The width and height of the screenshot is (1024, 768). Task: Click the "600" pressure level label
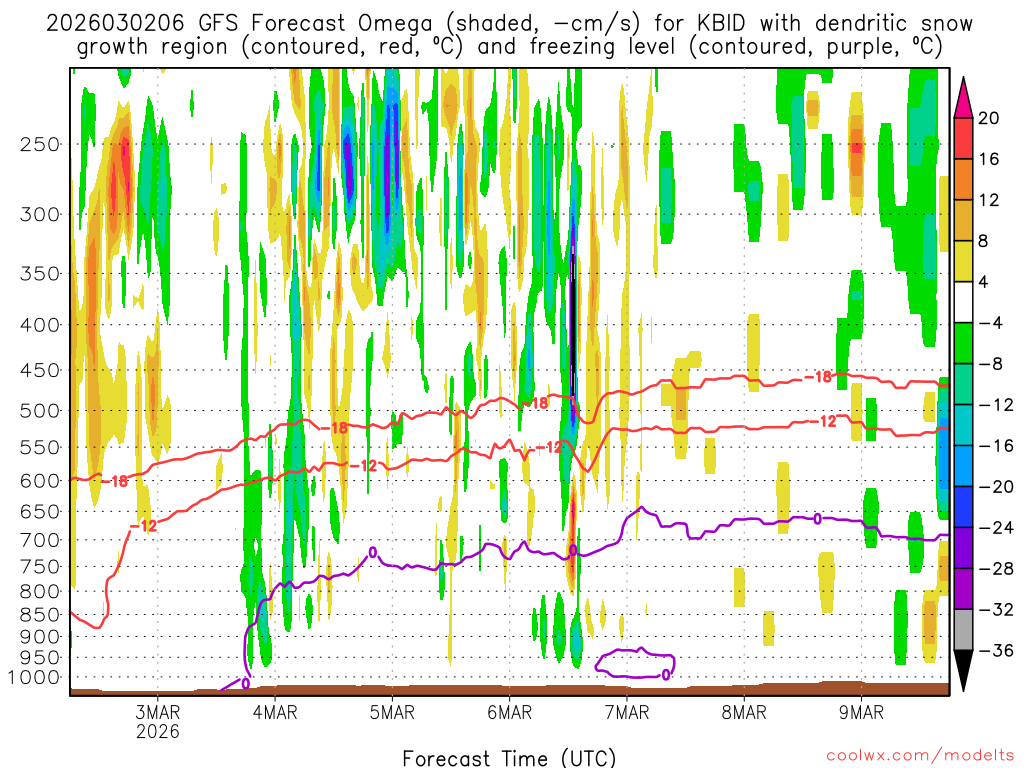40,481
